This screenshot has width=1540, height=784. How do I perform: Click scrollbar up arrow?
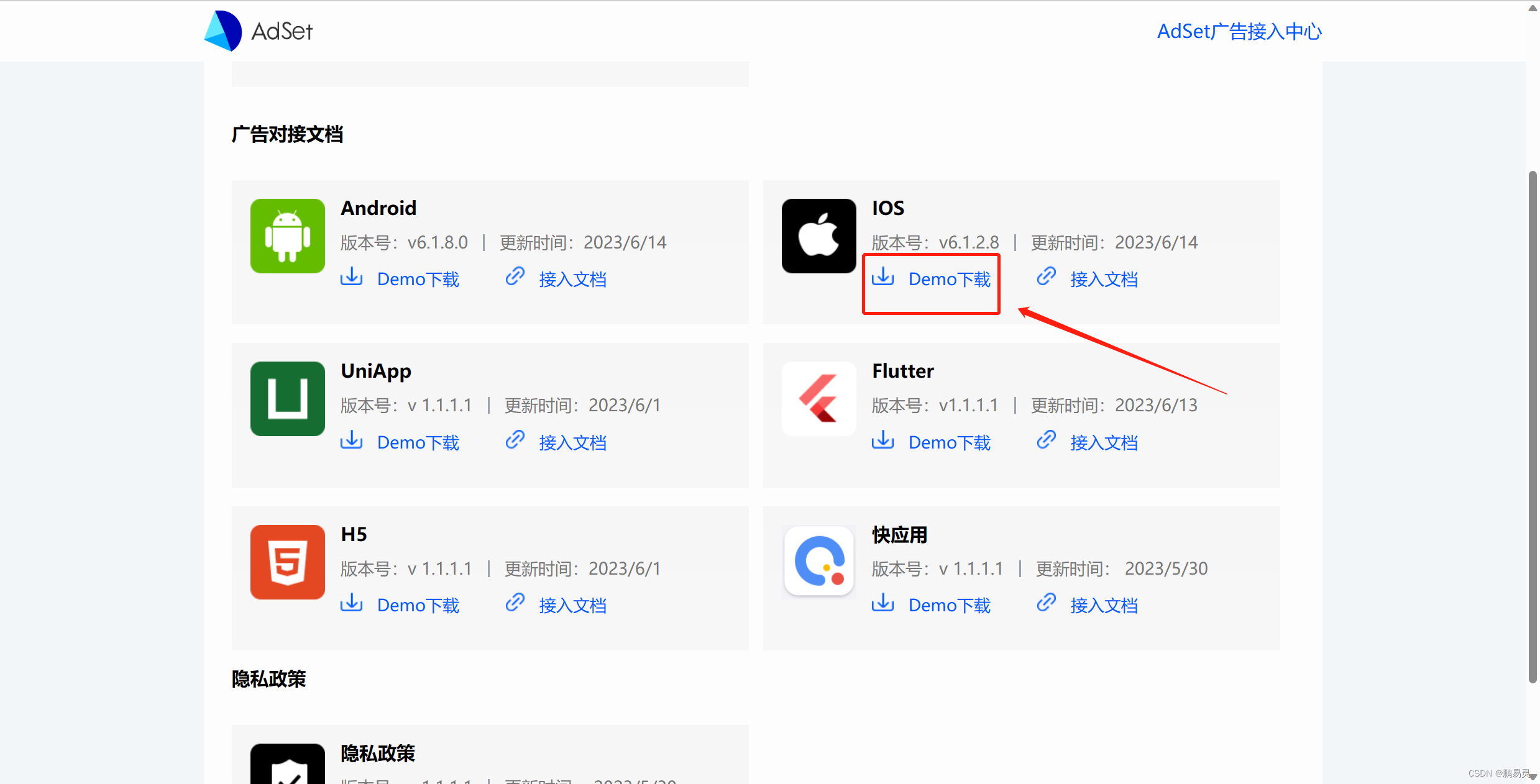tap(1533, 7)
